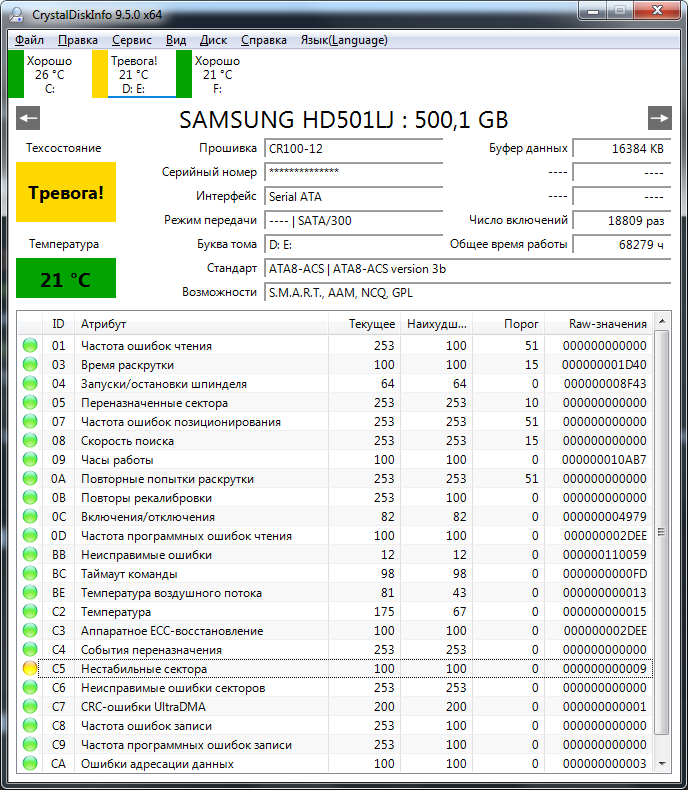This screenshot has width=688, height=794.
Task: Click power on count field 18809 раз
Action: pos(622,220)
